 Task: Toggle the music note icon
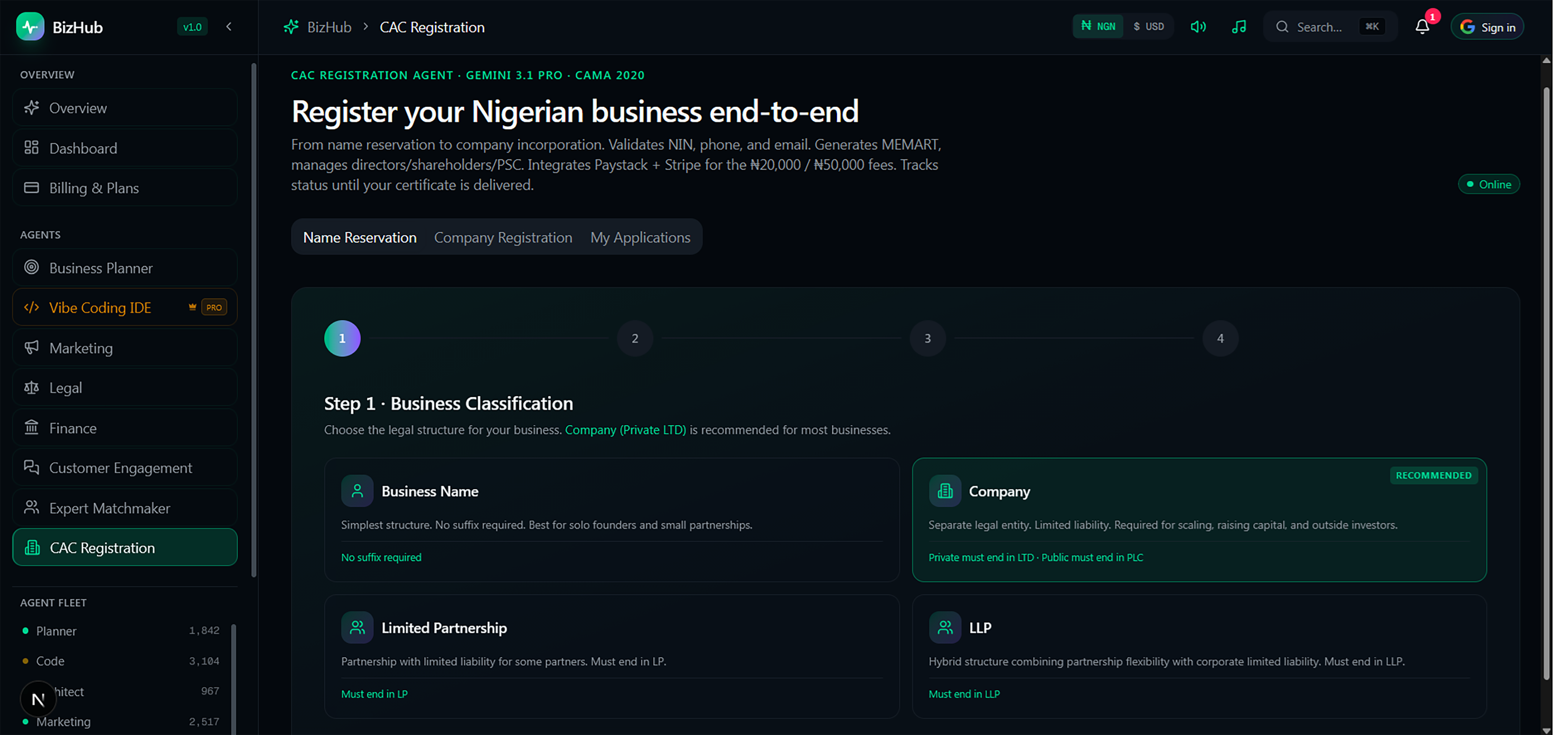[x=1239, y=27]
